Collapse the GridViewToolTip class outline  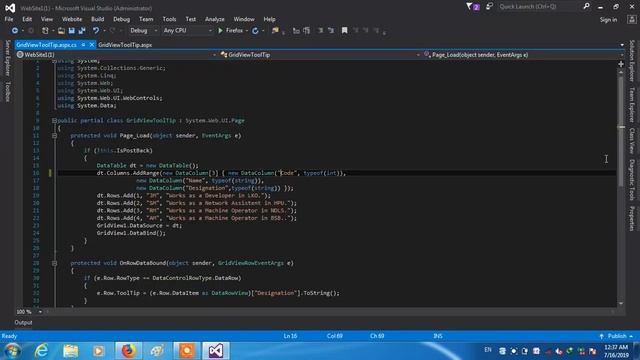coord(54,121)
